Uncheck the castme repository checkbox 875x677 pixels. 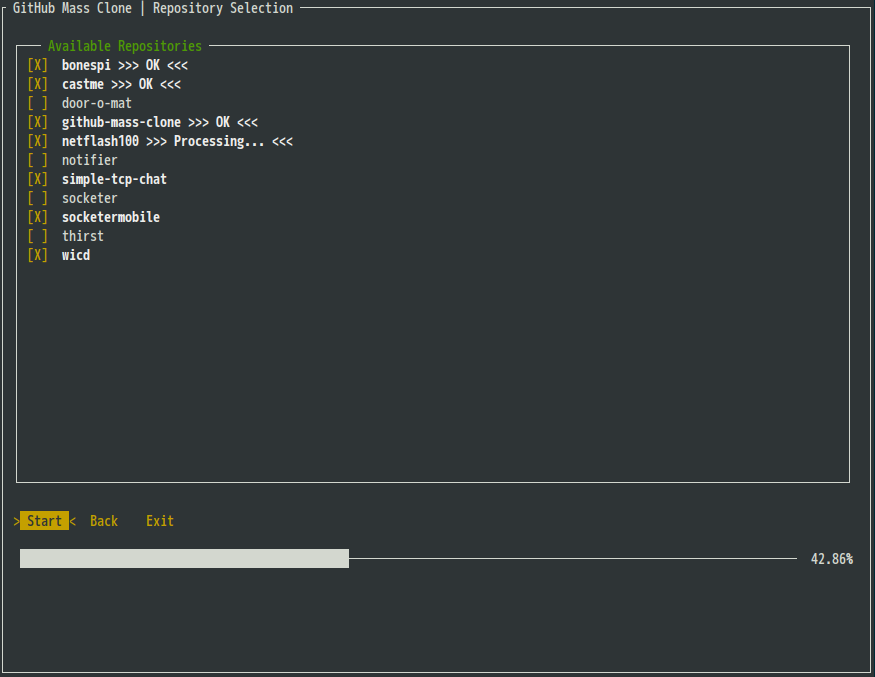(x=38, y=84)
